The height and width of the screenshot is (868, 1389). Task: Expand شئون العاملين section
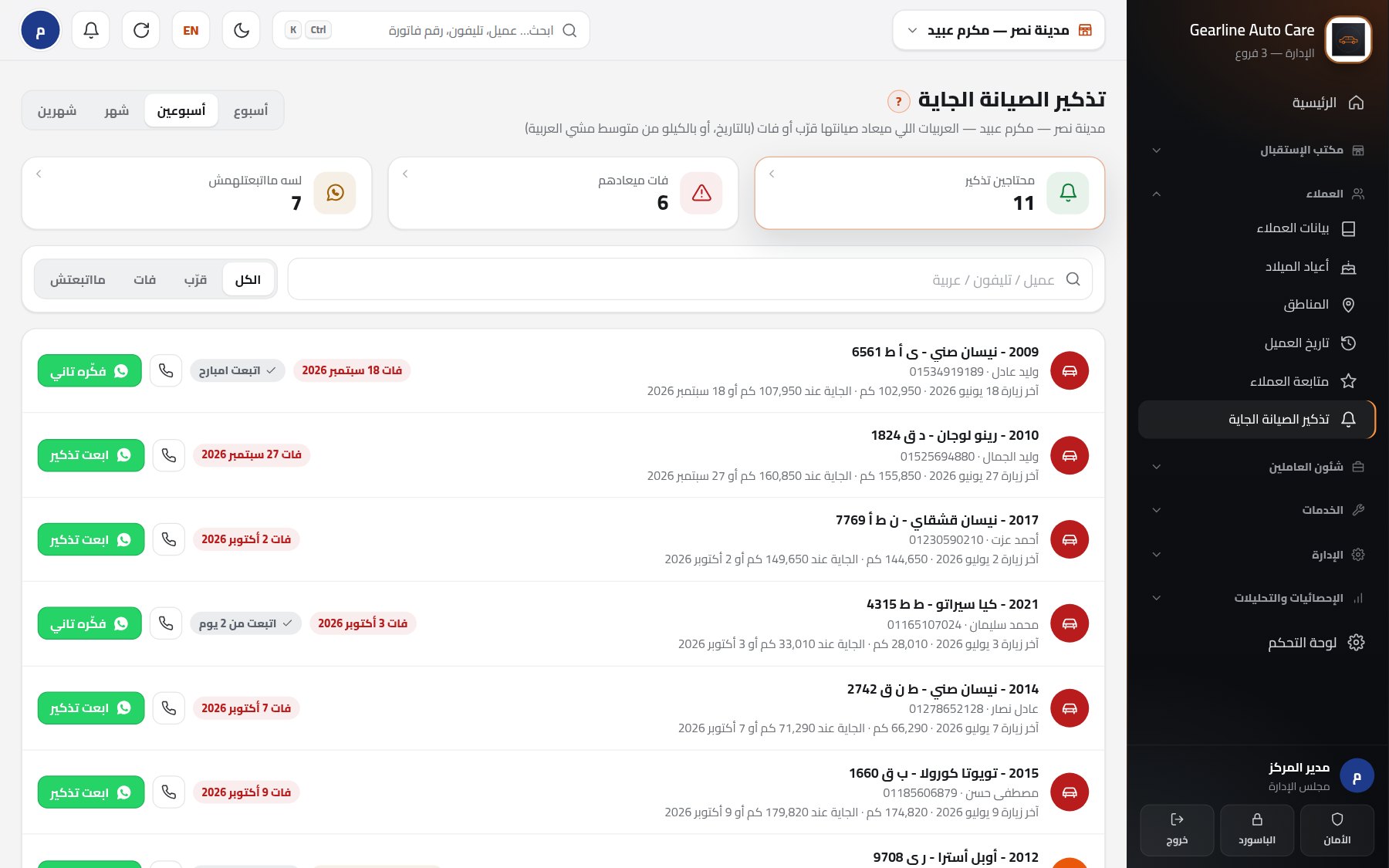click(1256, 467)
